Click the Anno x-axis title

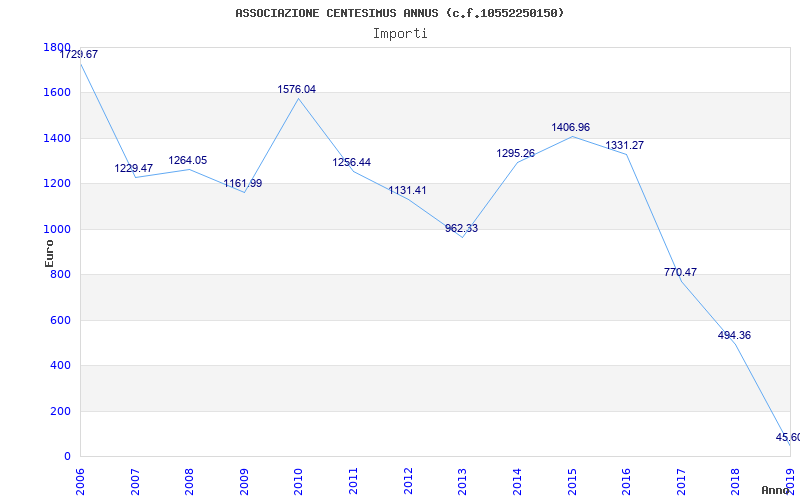(776, 490)
